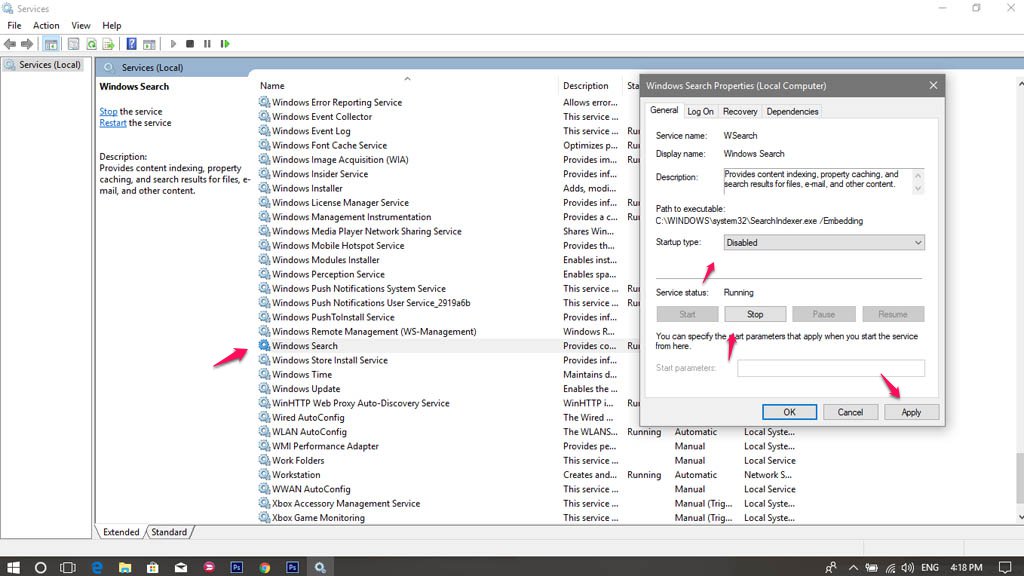Open the Action Center notification icon
1024x576 pixels.
coord(1006,568)
